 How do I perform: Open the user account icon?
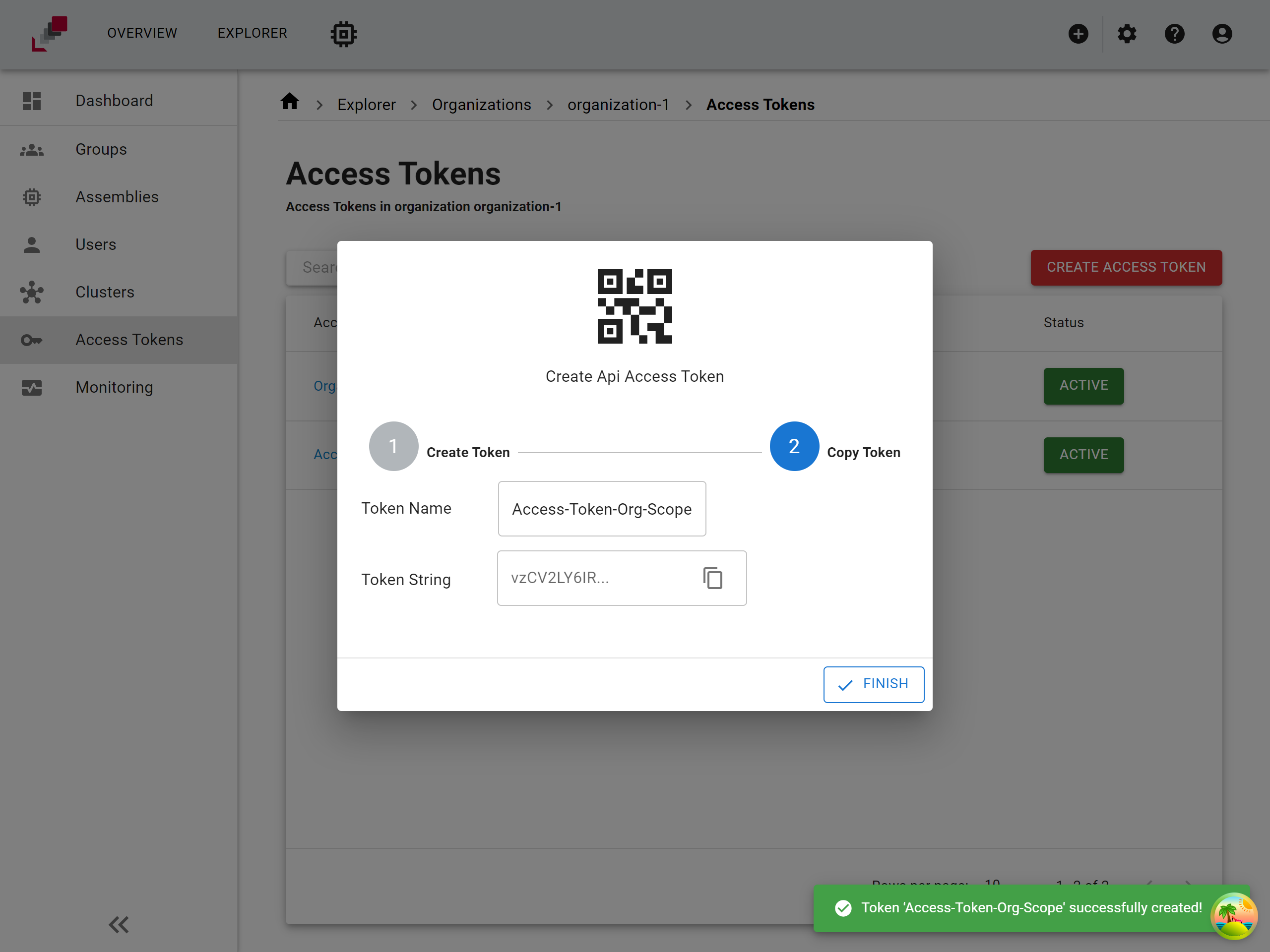(x=1222, y=34)
